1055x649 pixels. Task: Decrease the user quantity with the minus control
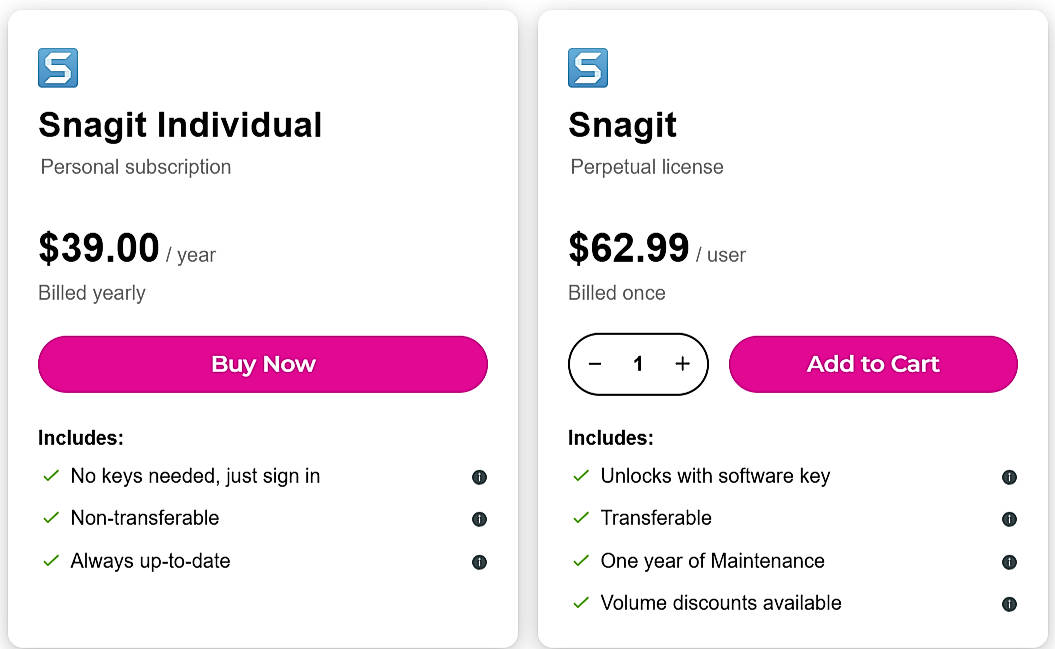[x=595, y=364]
